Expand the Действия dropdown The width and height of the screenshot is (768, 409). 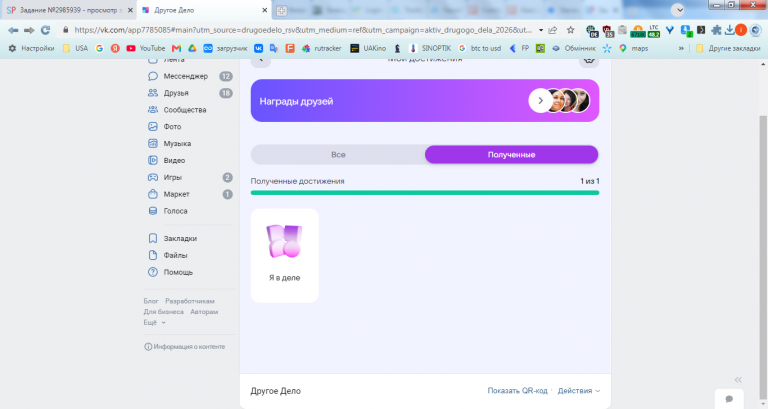pos(578,391)
